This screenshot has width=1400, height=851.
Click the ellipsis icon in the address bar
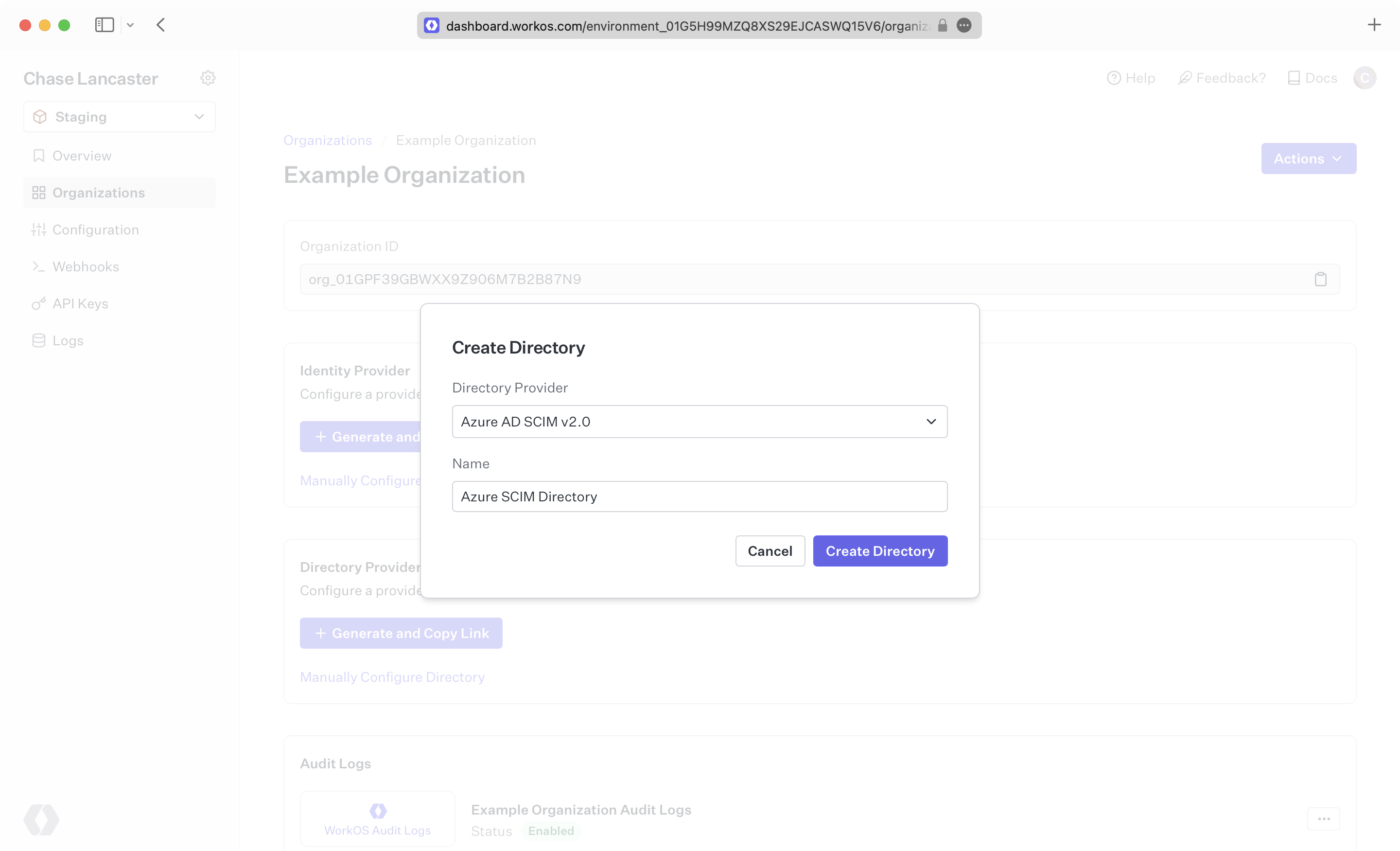click(963, 26)
